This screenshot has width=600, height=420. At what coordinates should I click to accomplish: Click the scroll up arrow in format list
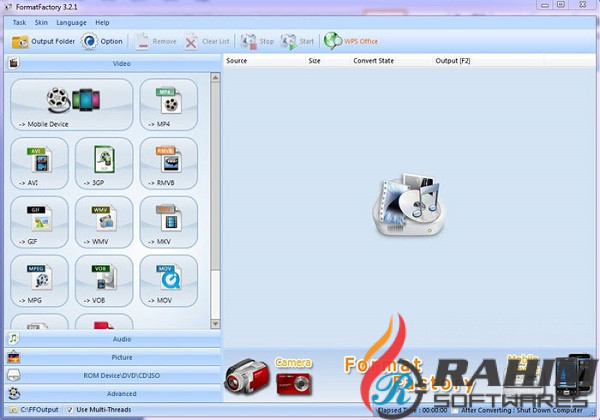point(215,77)
